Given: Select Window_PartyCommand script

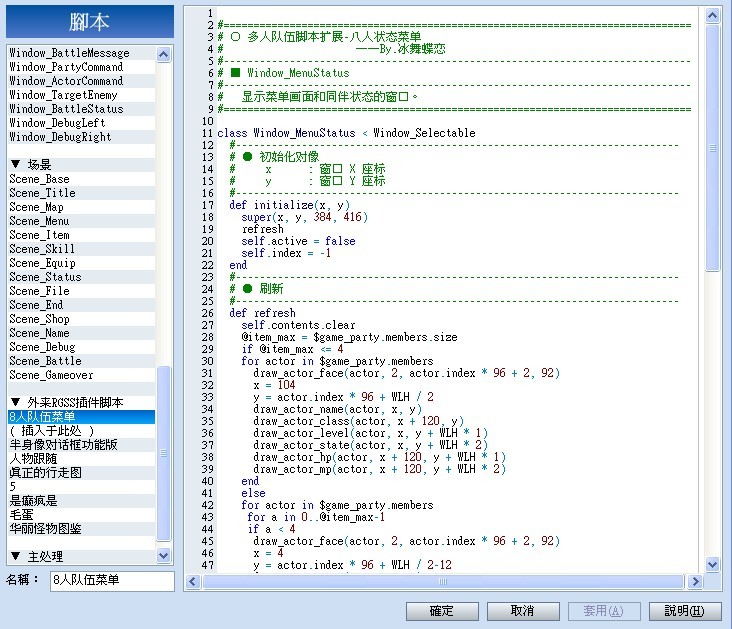Looking at the screenshot, I should coord(81,67).
